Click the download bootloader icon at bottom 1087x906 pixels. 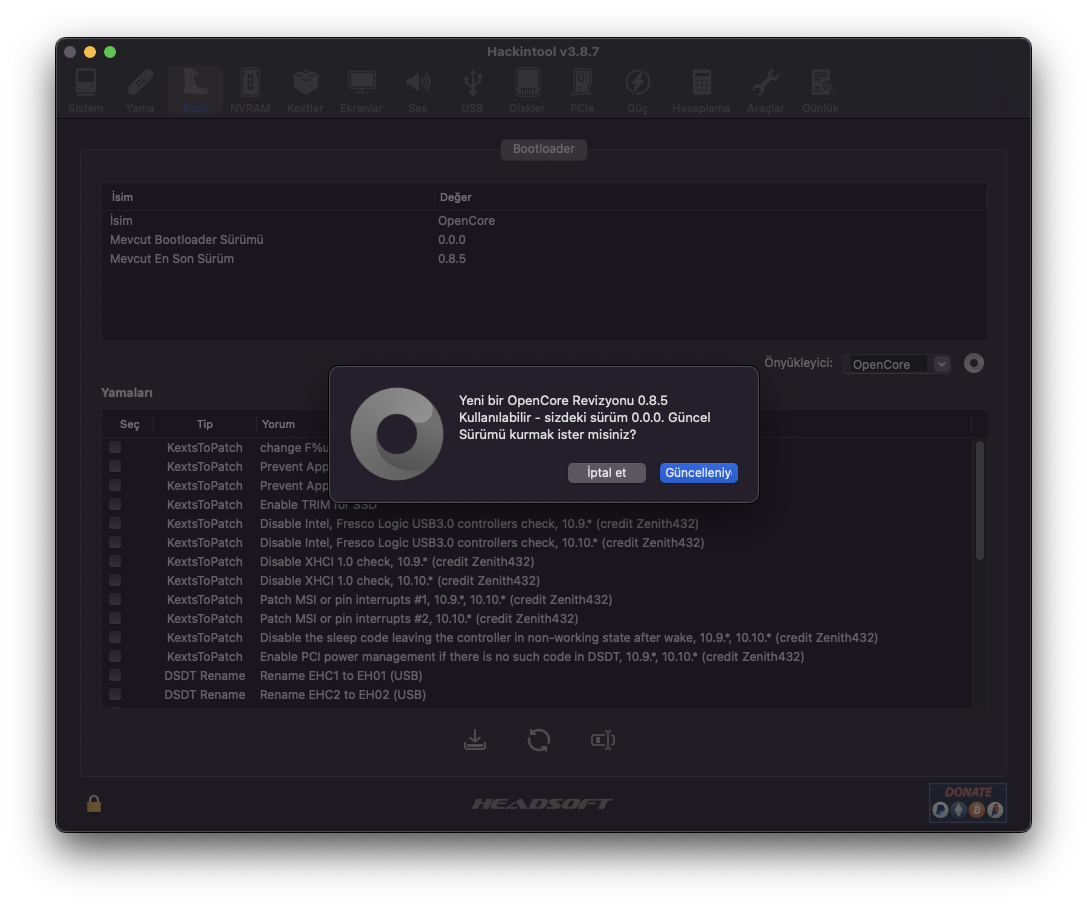pos(475,740)
